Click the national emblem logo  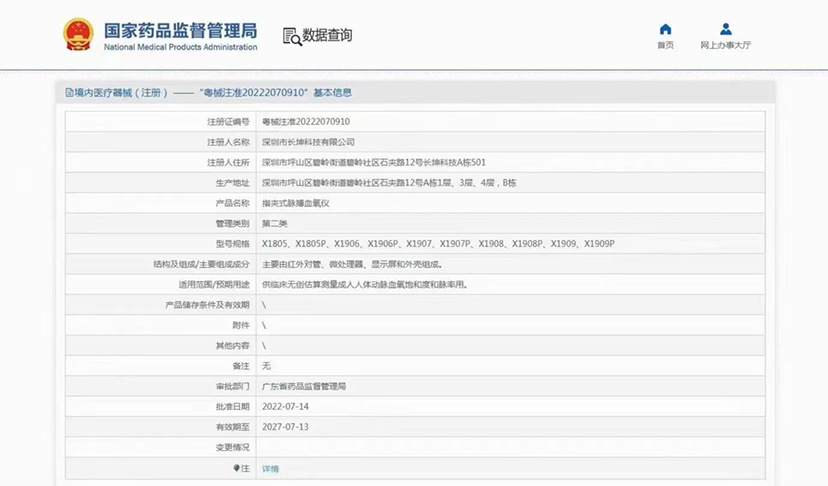(79, 35)
